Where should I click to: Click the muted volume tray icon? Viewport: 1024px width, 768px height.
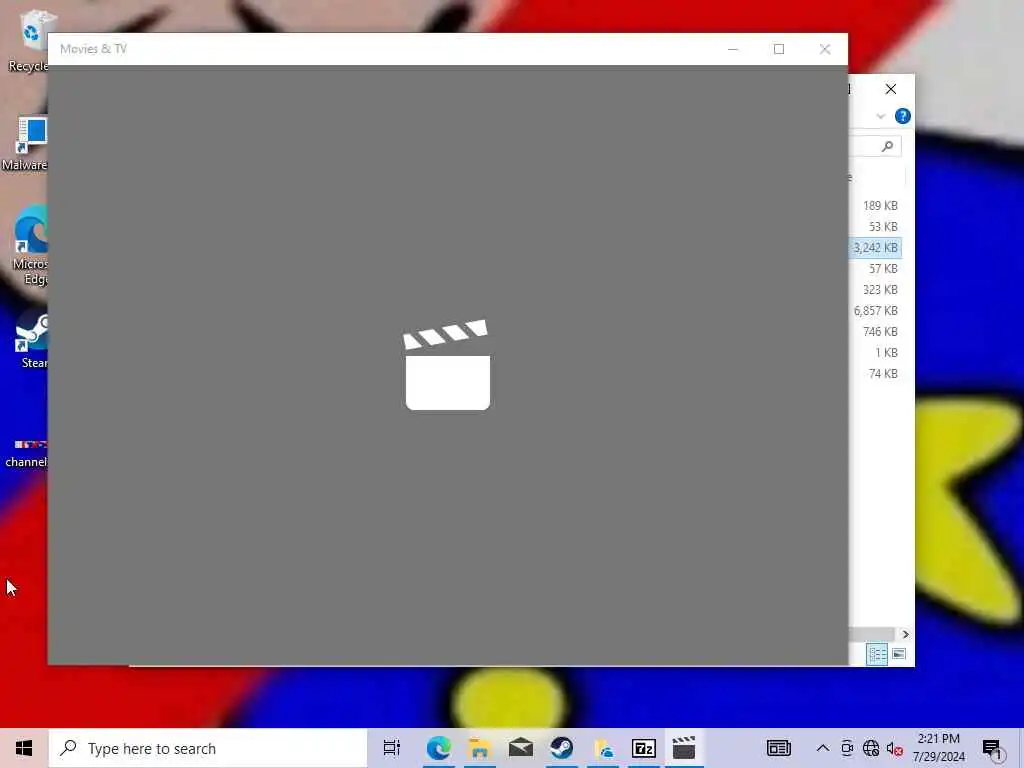(895, 749)
